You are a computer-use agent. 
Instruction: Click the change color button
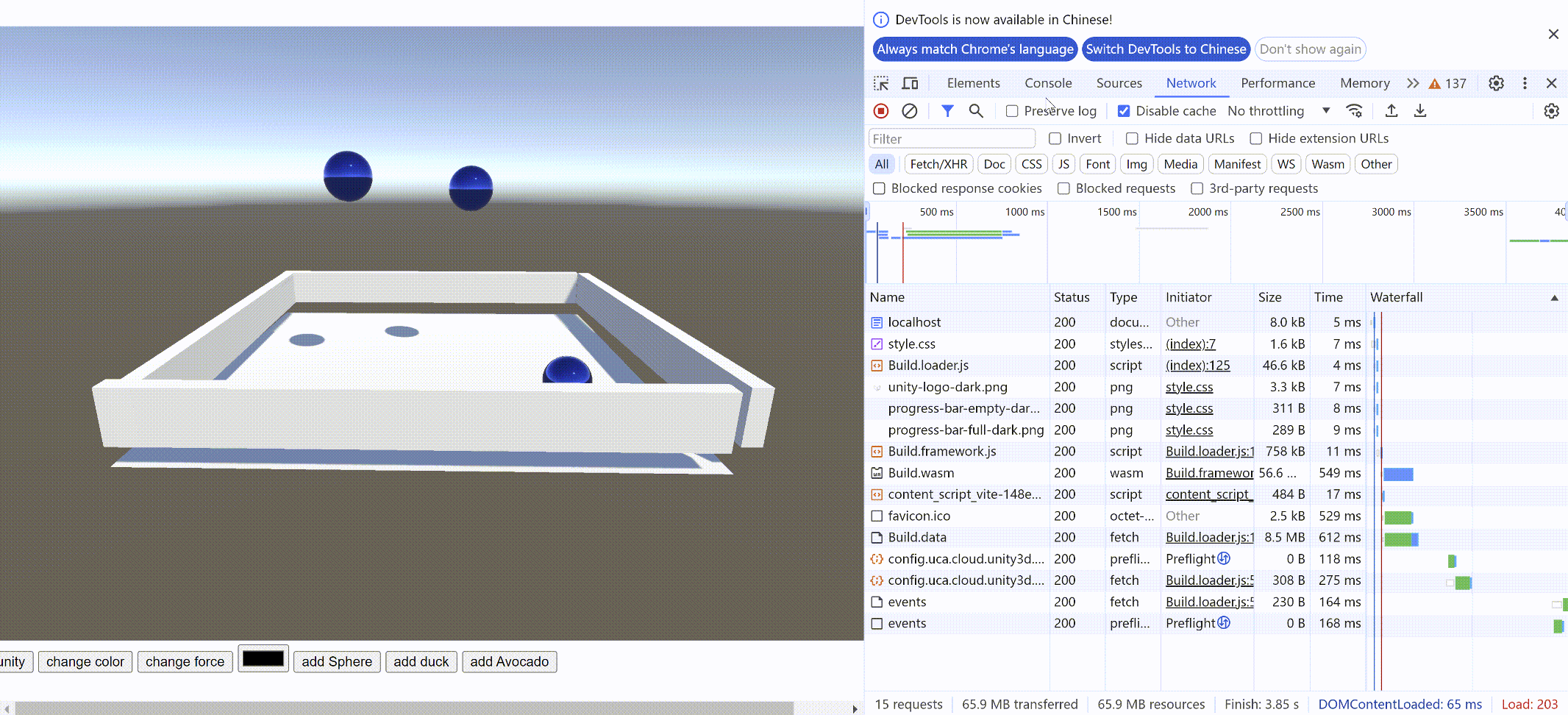pos(85,662)
